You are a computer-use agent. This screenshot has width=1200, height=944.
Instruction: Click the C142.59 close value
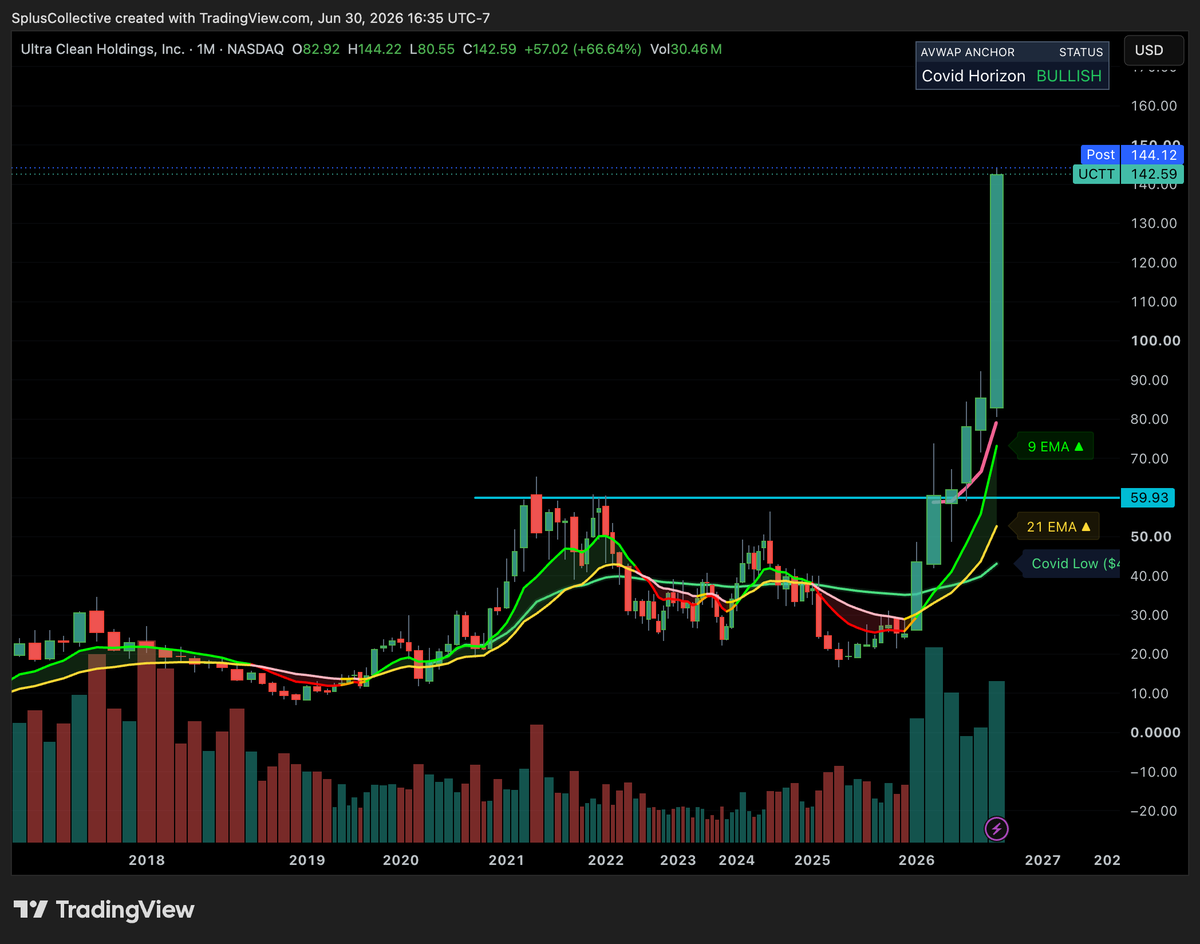click(488, 49)
